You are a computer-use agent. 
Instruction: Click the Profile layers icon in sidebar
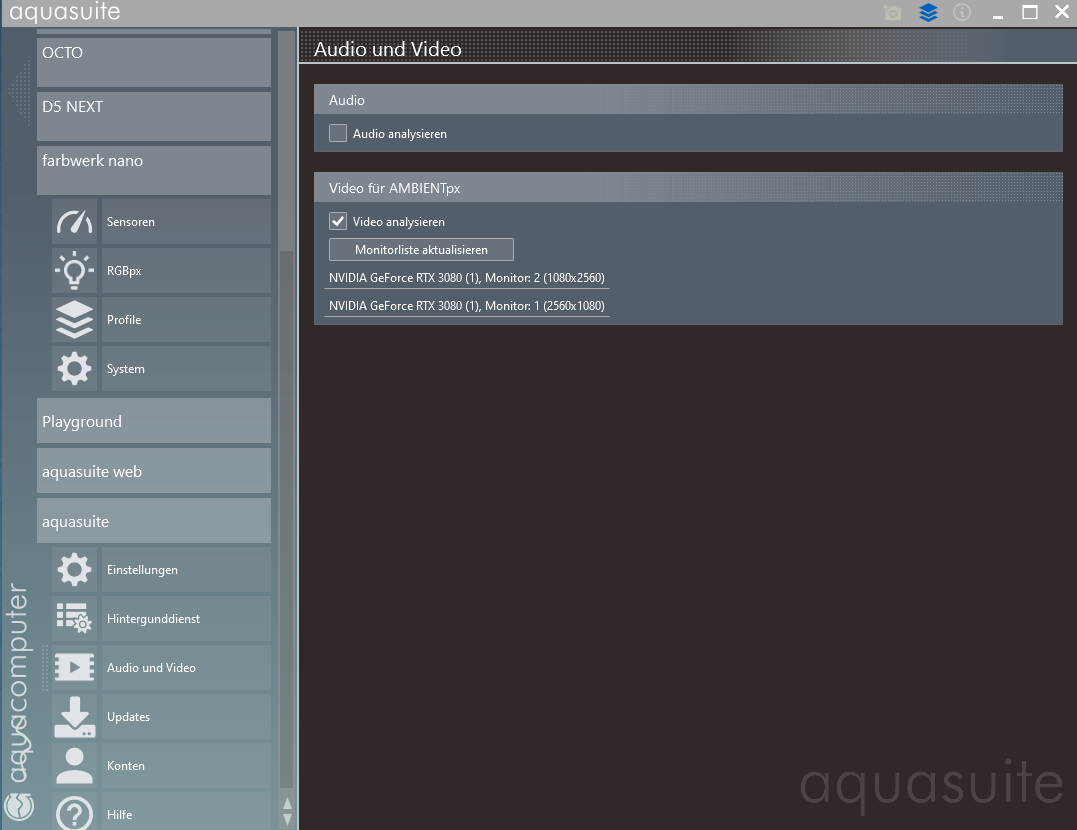coord(74,319)
